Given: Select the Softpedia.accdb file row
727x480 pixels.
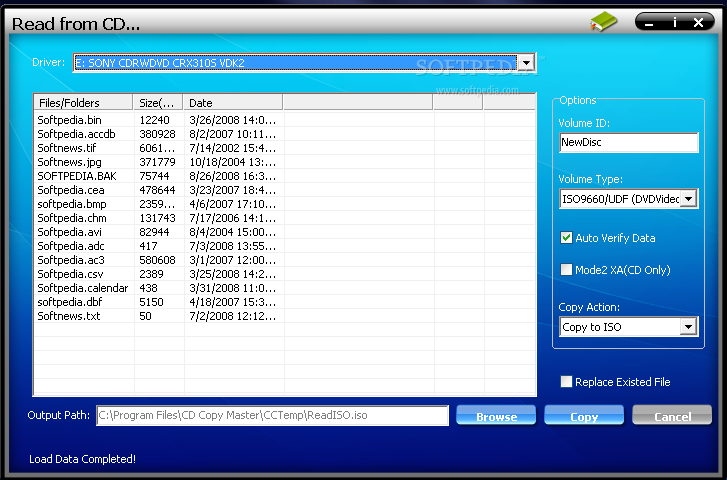Looking at the screenshot, I should 285,134.
